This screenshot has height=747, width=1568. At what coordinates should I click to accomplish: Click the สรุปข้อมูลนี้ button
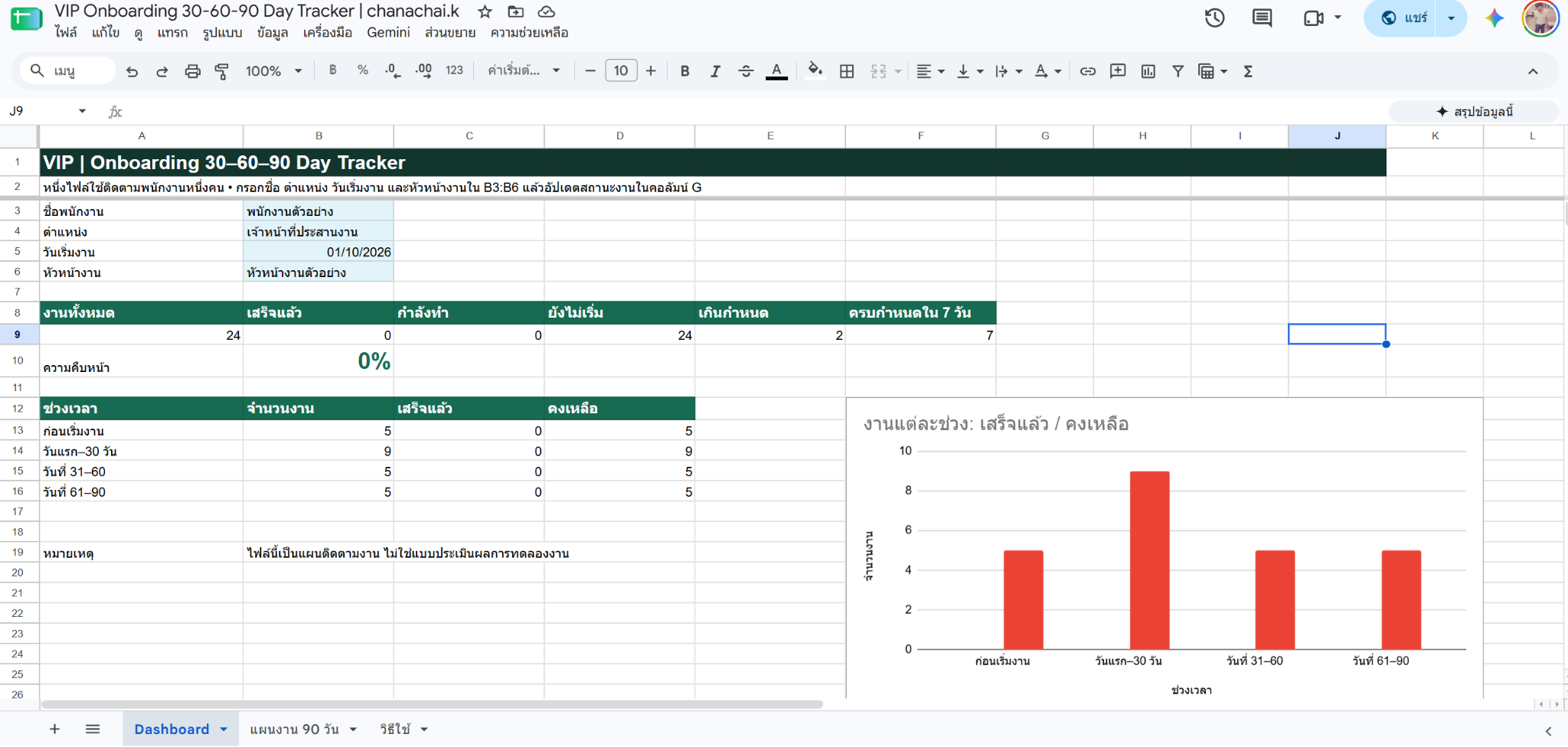pos(1474,112)
